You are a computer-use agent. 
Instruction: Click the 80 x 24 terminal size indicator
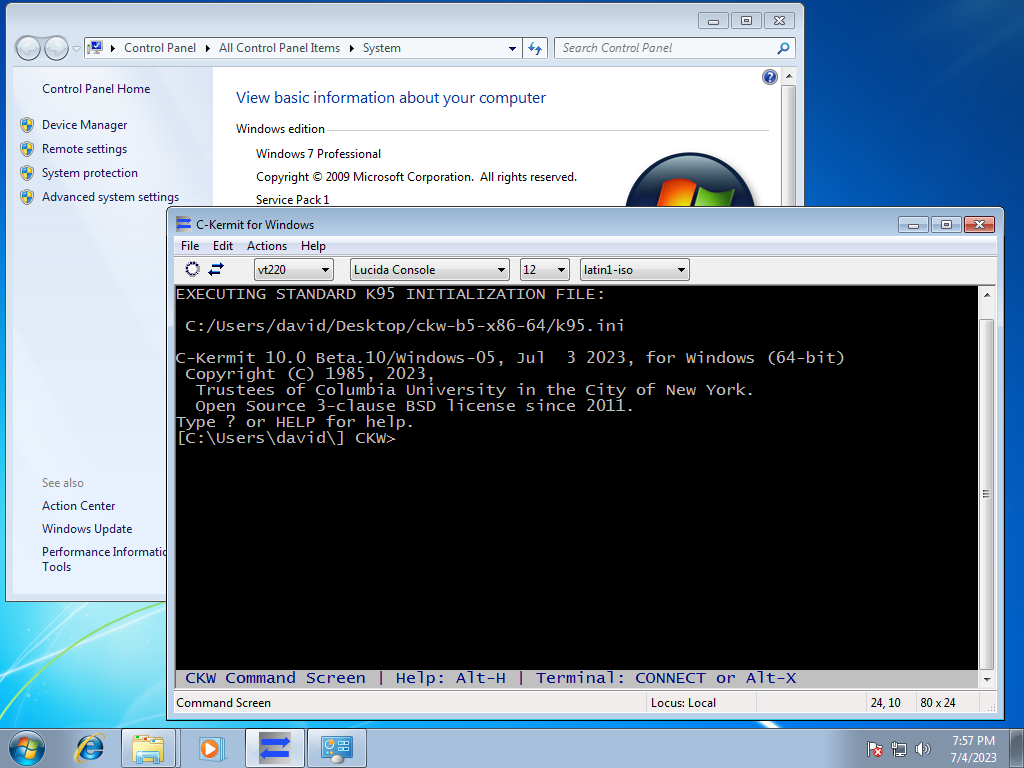coord(938,703)
